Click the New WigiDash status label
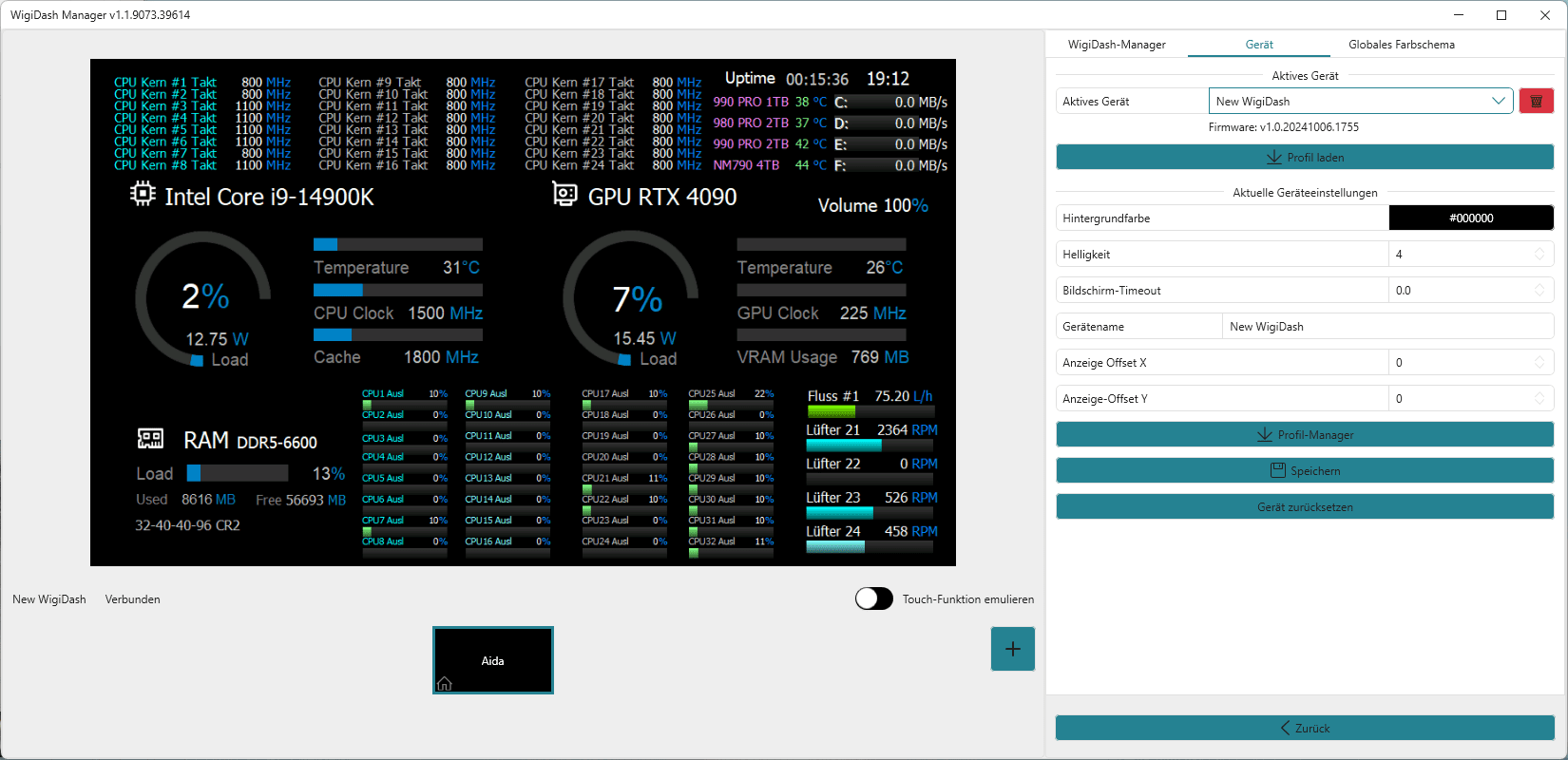 click(x=49, y=599)
